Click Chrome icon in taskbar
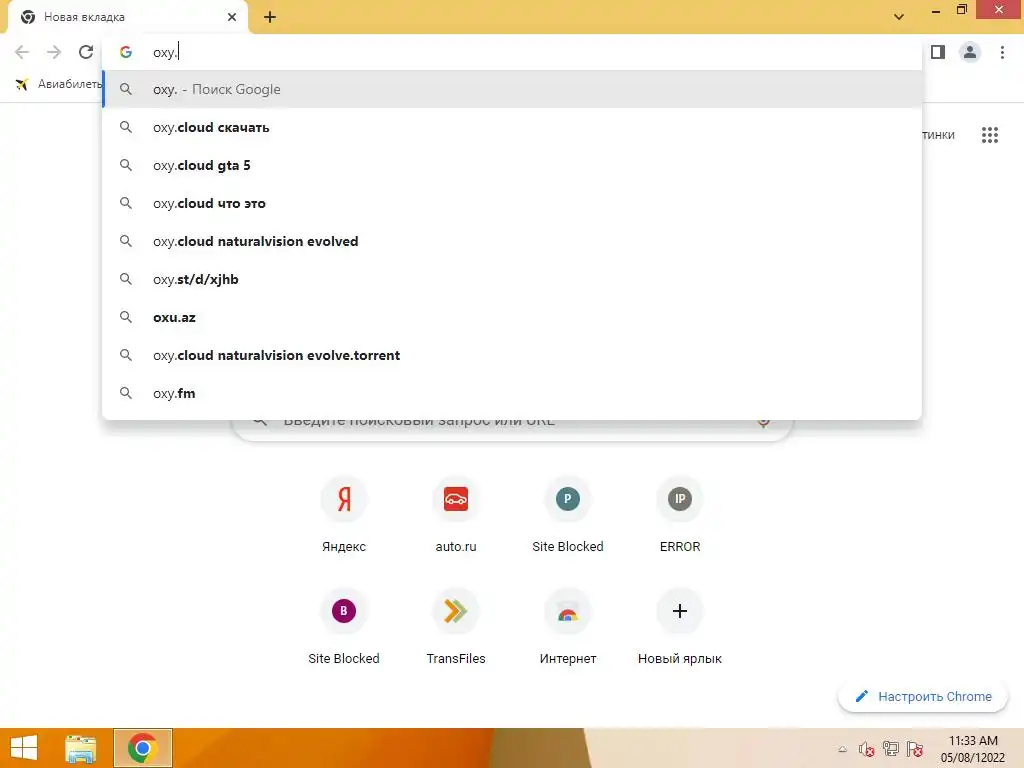 143,748
